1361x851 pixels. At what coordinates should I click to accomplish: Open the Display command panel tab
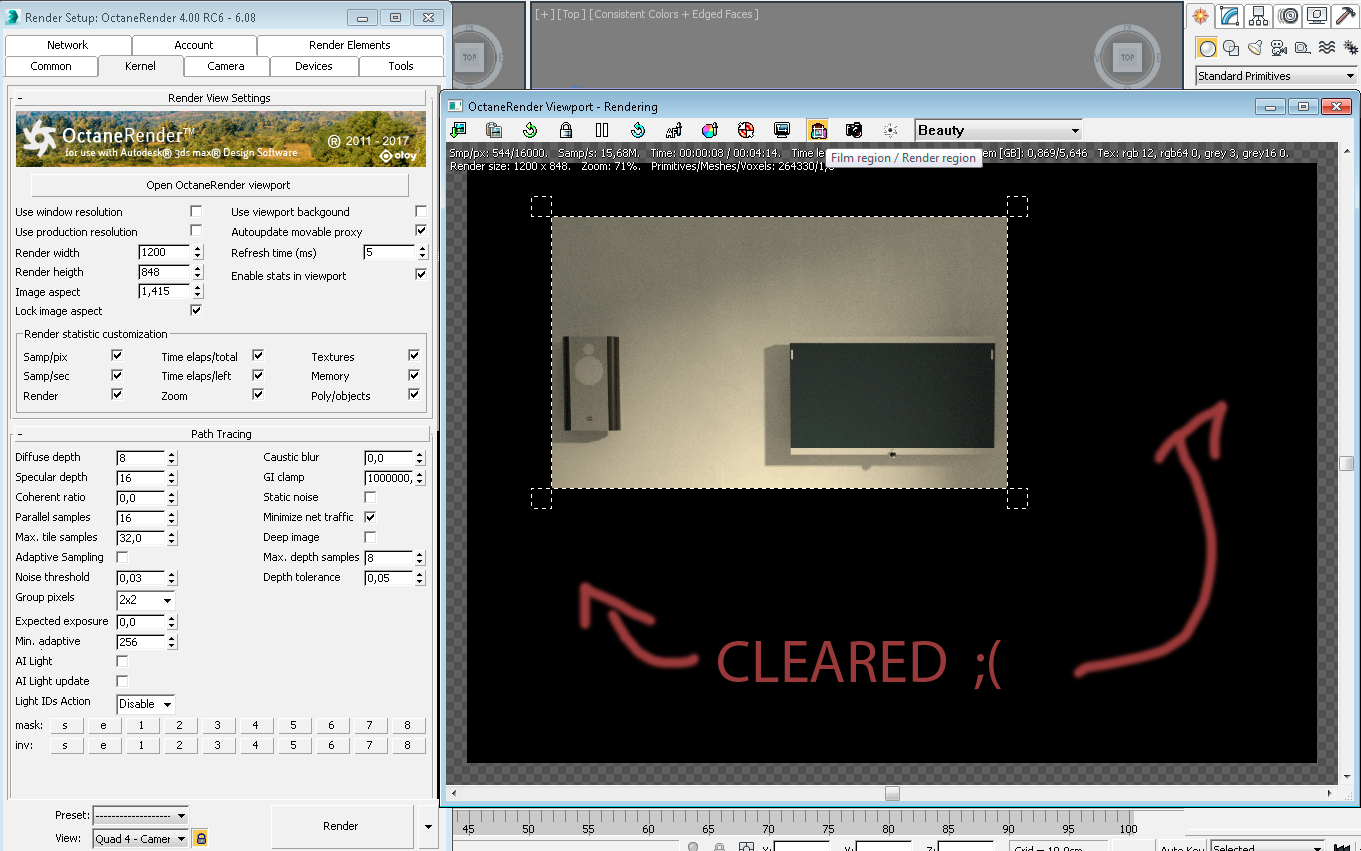[1317, 16]
